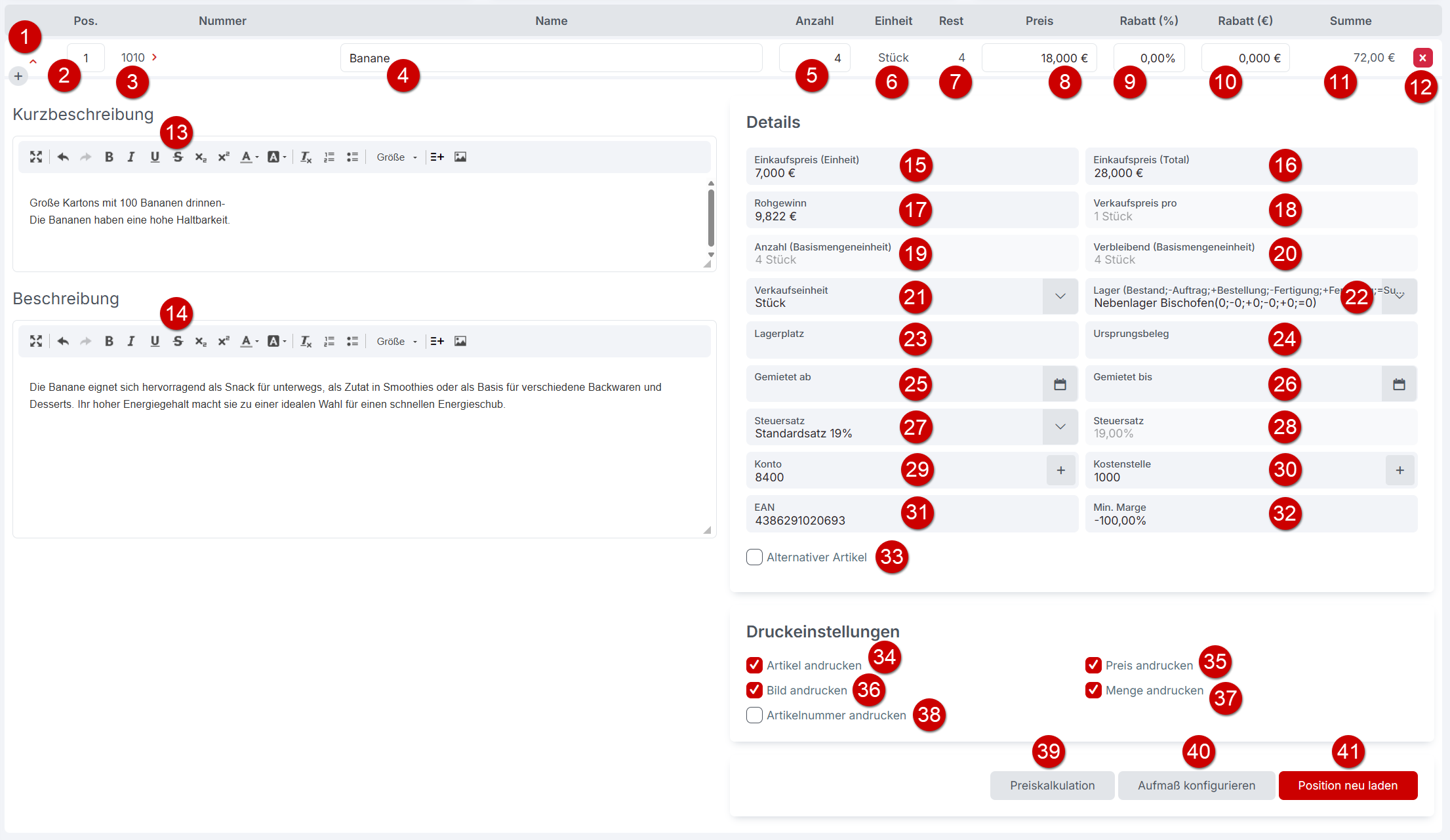The image size is (1450, 840).
Task: Click strikethrough in the Kurzbeschreibung editor toolbar
Action: 178,157
